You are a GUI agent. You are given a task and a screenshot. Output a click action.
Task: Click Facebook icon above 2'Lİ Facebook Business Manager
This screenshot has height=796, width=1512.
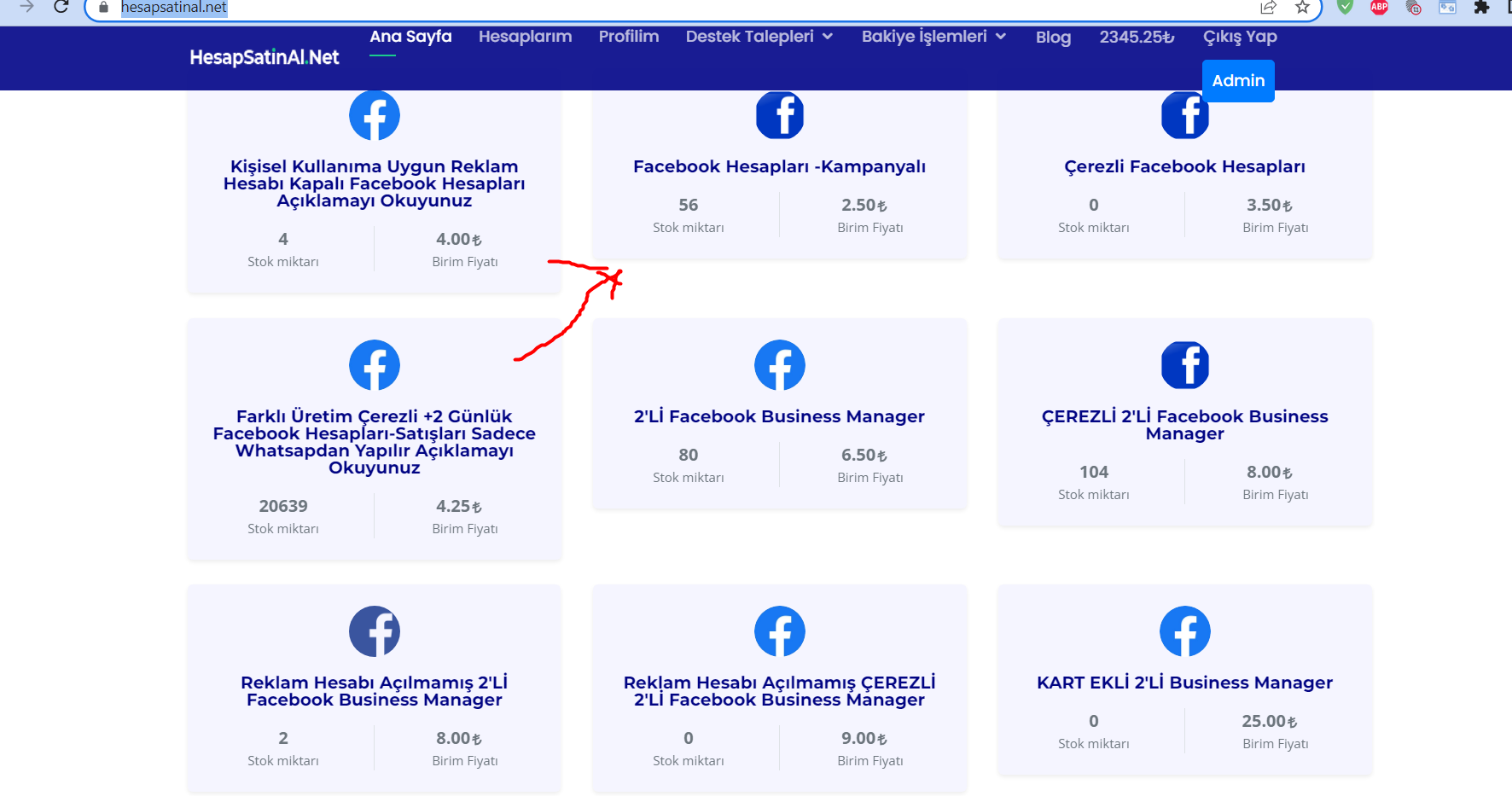tap(780, 365)
